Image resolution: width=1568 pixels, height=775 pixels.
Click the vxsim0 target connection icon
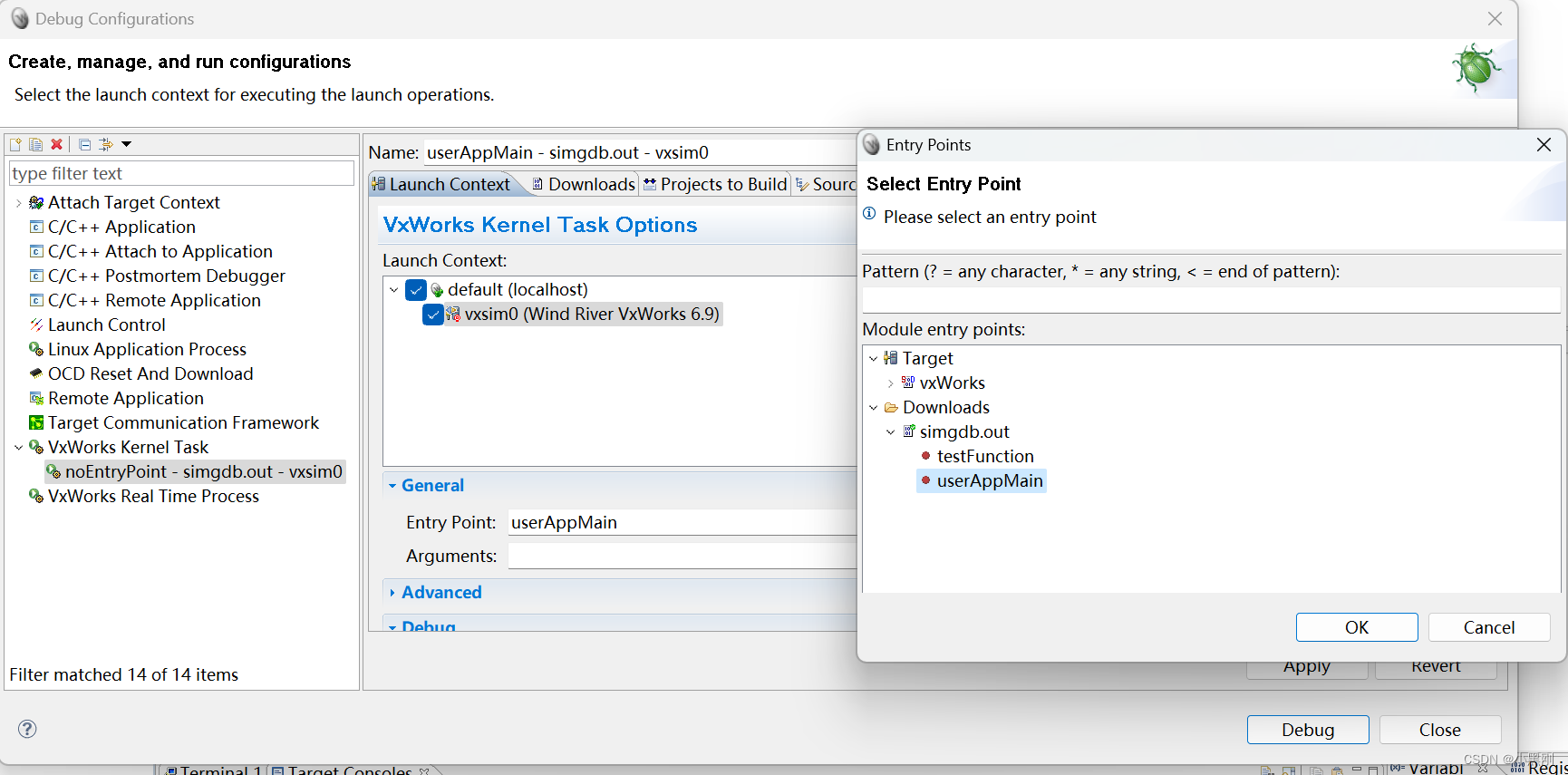click(x=453, y=315)
